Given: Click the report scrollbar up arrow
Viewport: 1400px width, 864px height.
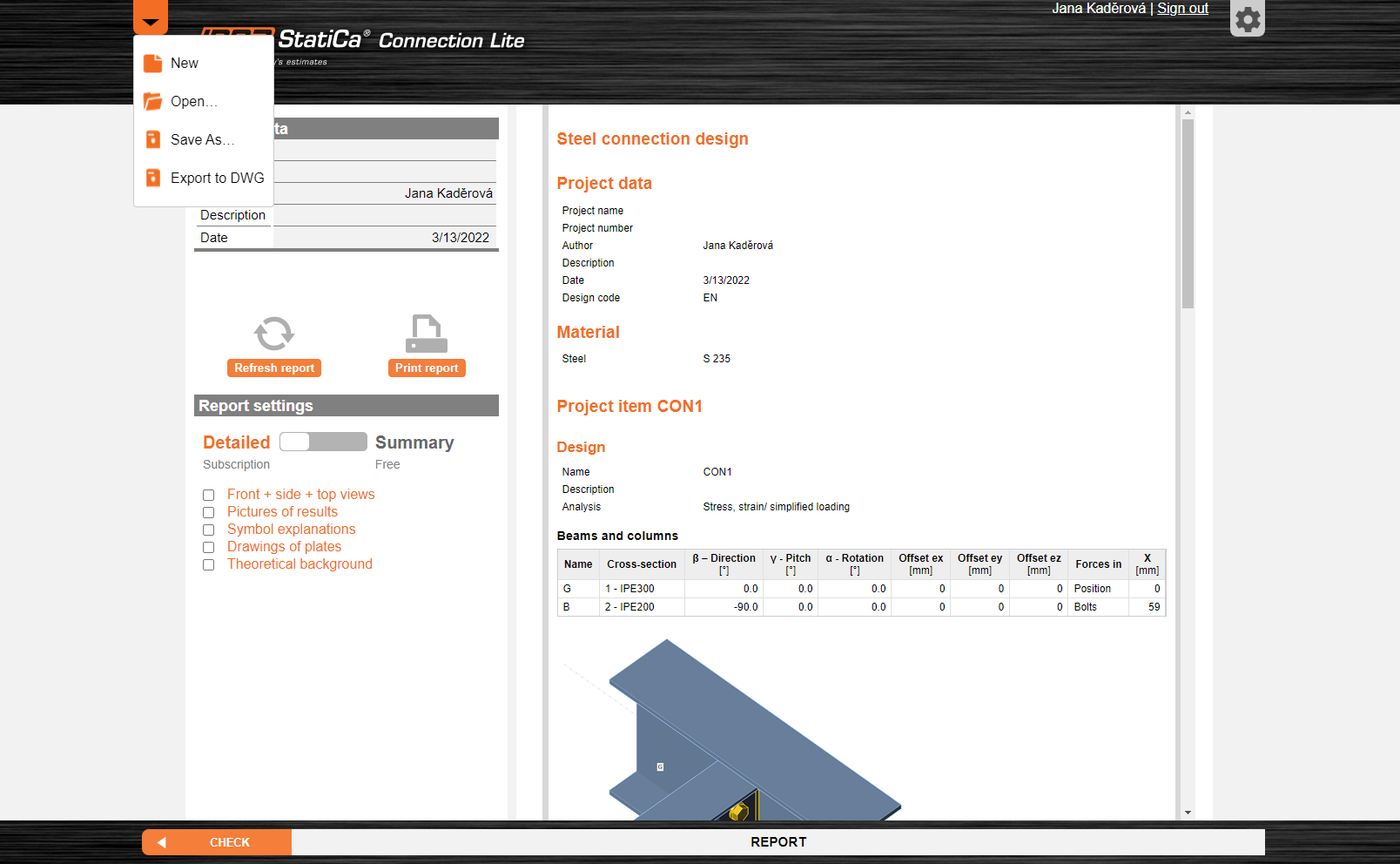Looking at the screenshot, I should [x=1188, y=112].
